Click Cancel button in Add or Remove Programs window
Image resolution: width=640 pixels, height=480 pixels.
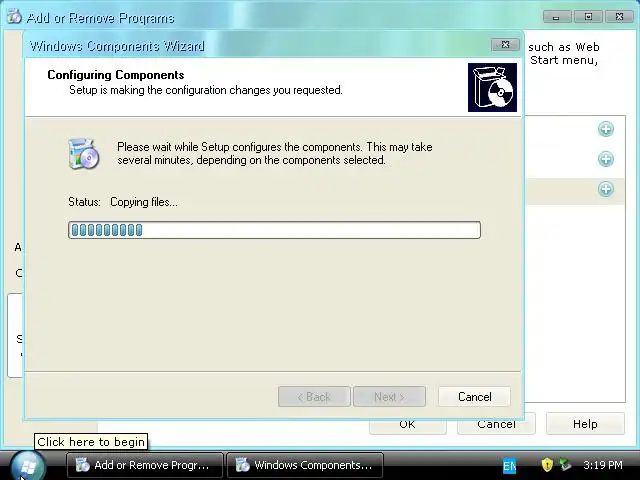[x=496, y=425]
